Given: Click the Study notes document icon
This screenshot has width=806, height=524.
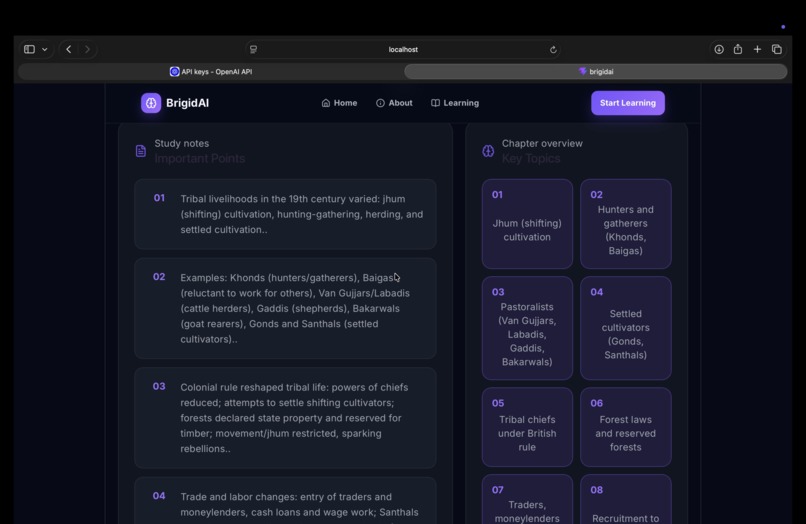Looking at the screenshot, I should (x=140, y=151).
